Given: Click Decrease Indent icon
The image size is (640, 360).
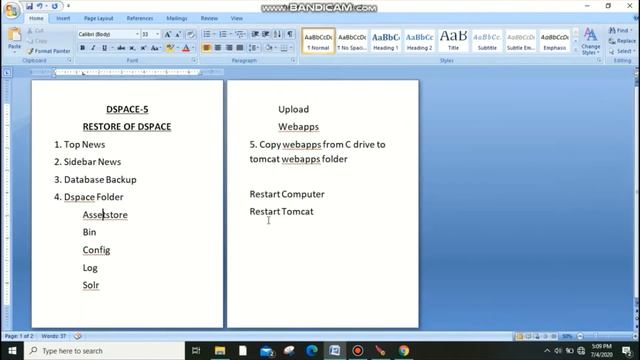Looking at the screenshot, I should pos(255,34).
